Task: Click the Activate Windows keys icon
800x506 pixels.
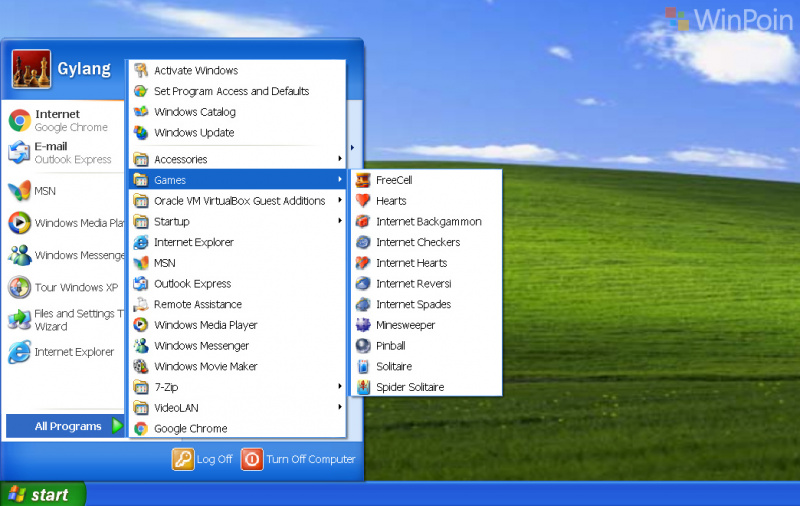Action: coord(141,70)
